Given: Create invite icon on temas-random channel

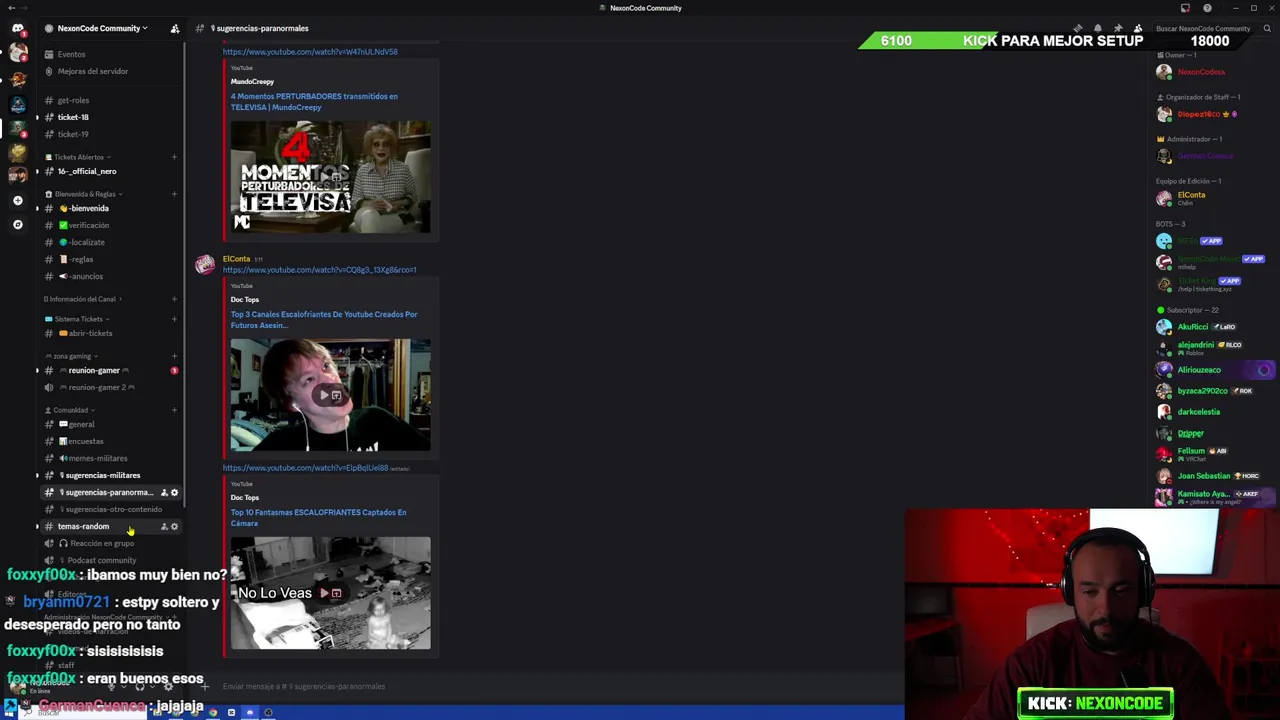Looking at the screenshot, I should click(x=164, y=526).
